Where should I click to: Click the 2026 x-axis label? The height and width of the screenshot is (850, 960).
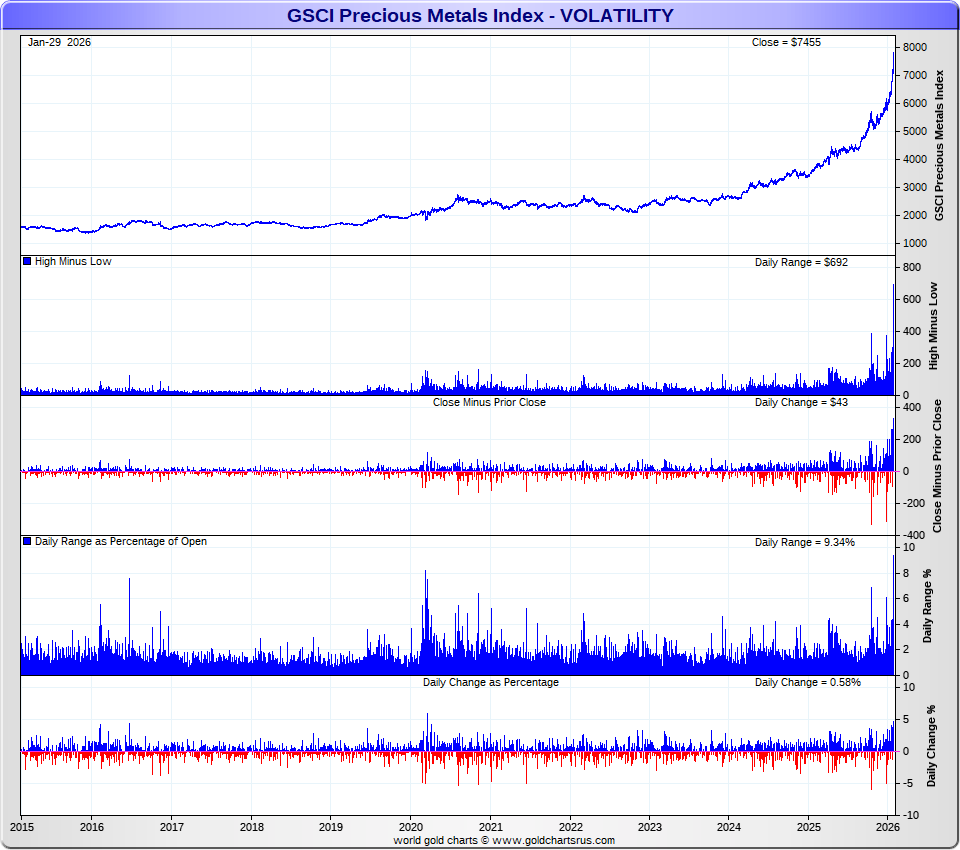pyautogui.click(x=888, y=827)
